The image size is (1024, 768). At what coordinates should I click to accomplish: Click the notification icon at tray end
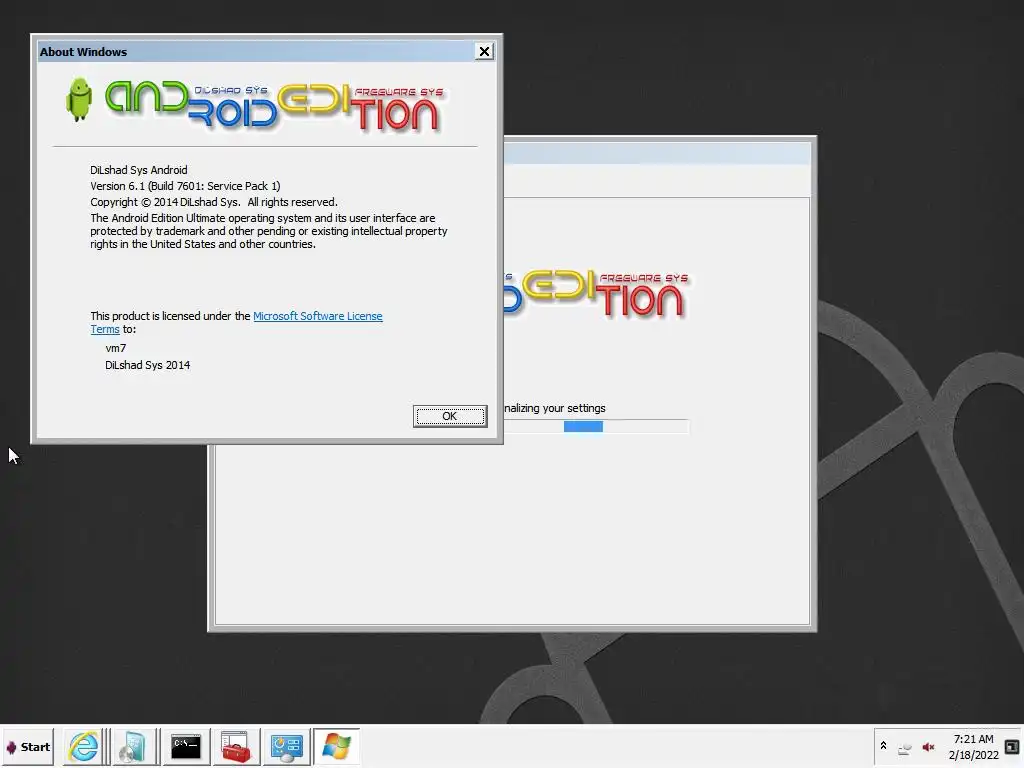click(1012, 746)
